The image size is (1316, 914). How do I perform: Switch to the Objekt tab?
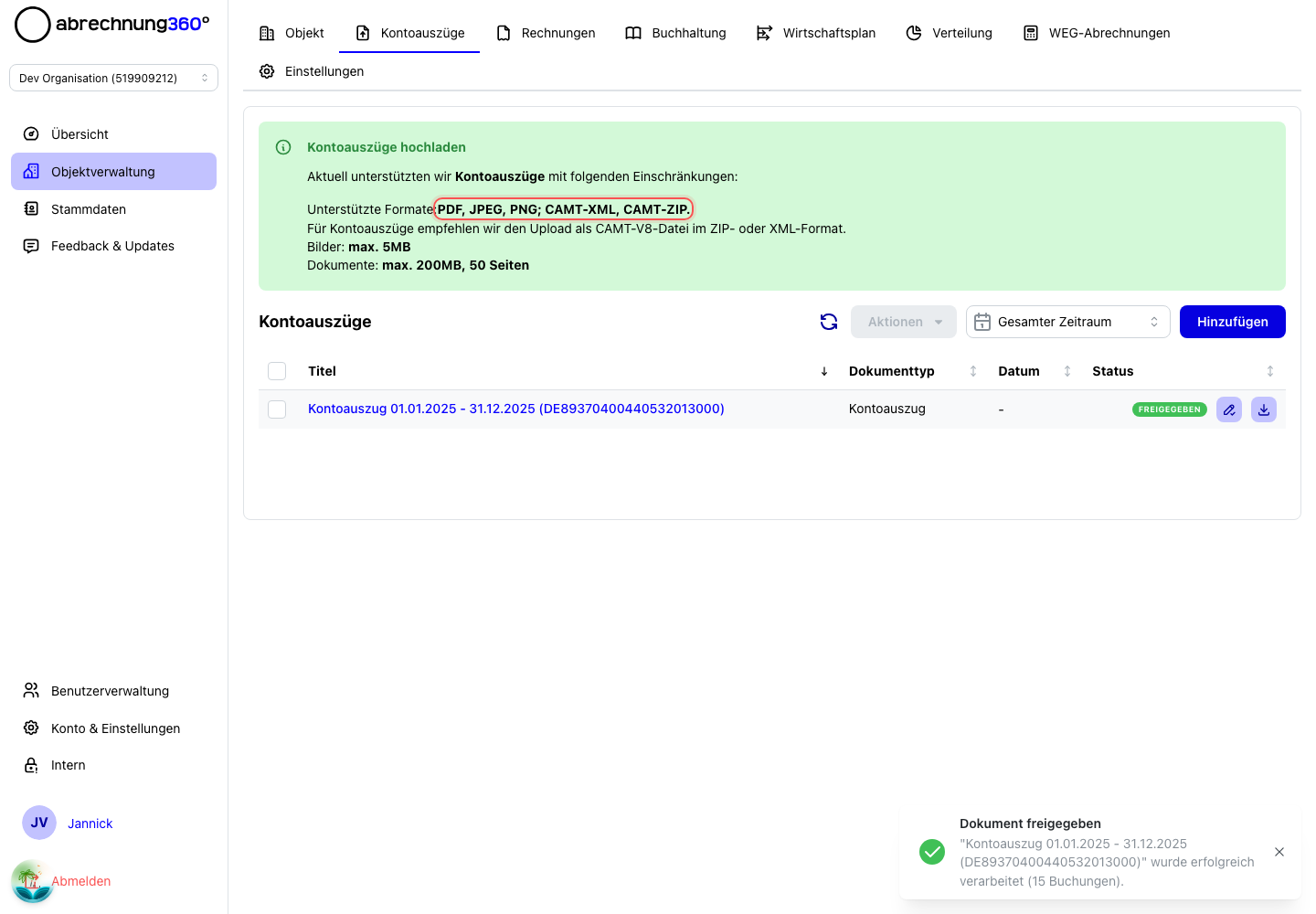coord(292,33)
